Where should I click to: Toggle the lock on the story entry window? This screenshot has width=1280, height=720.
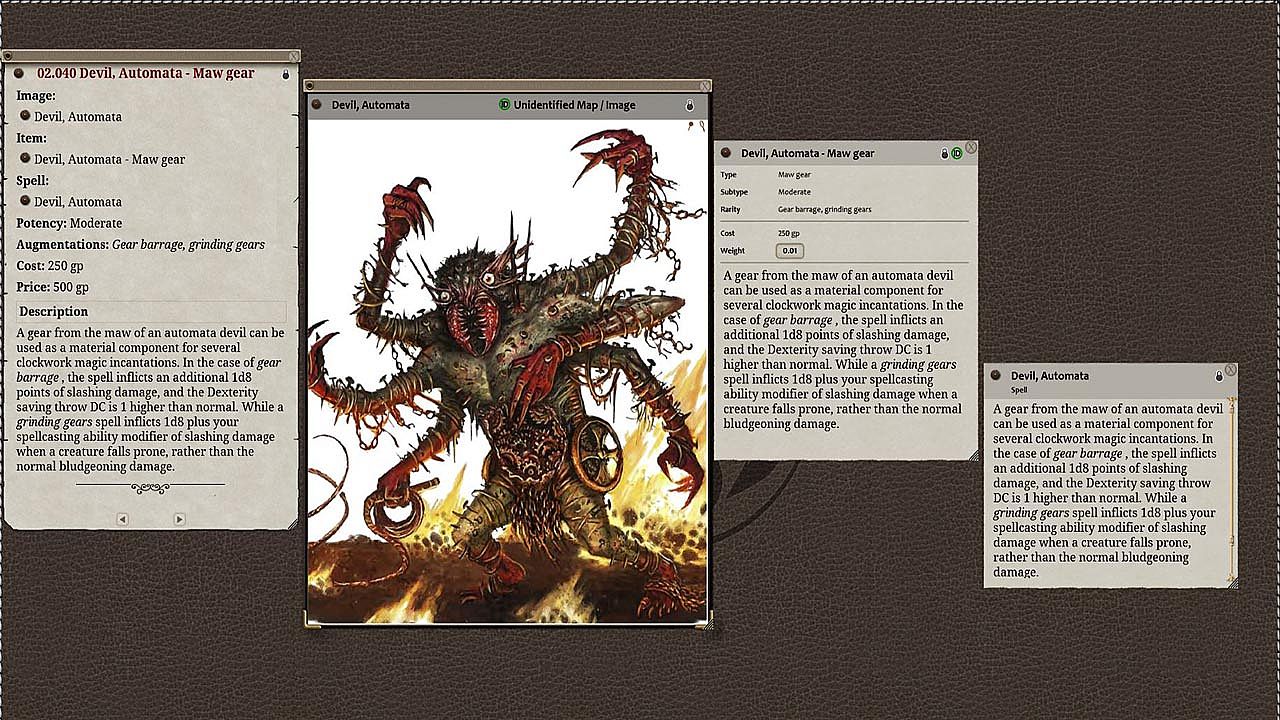286,74
